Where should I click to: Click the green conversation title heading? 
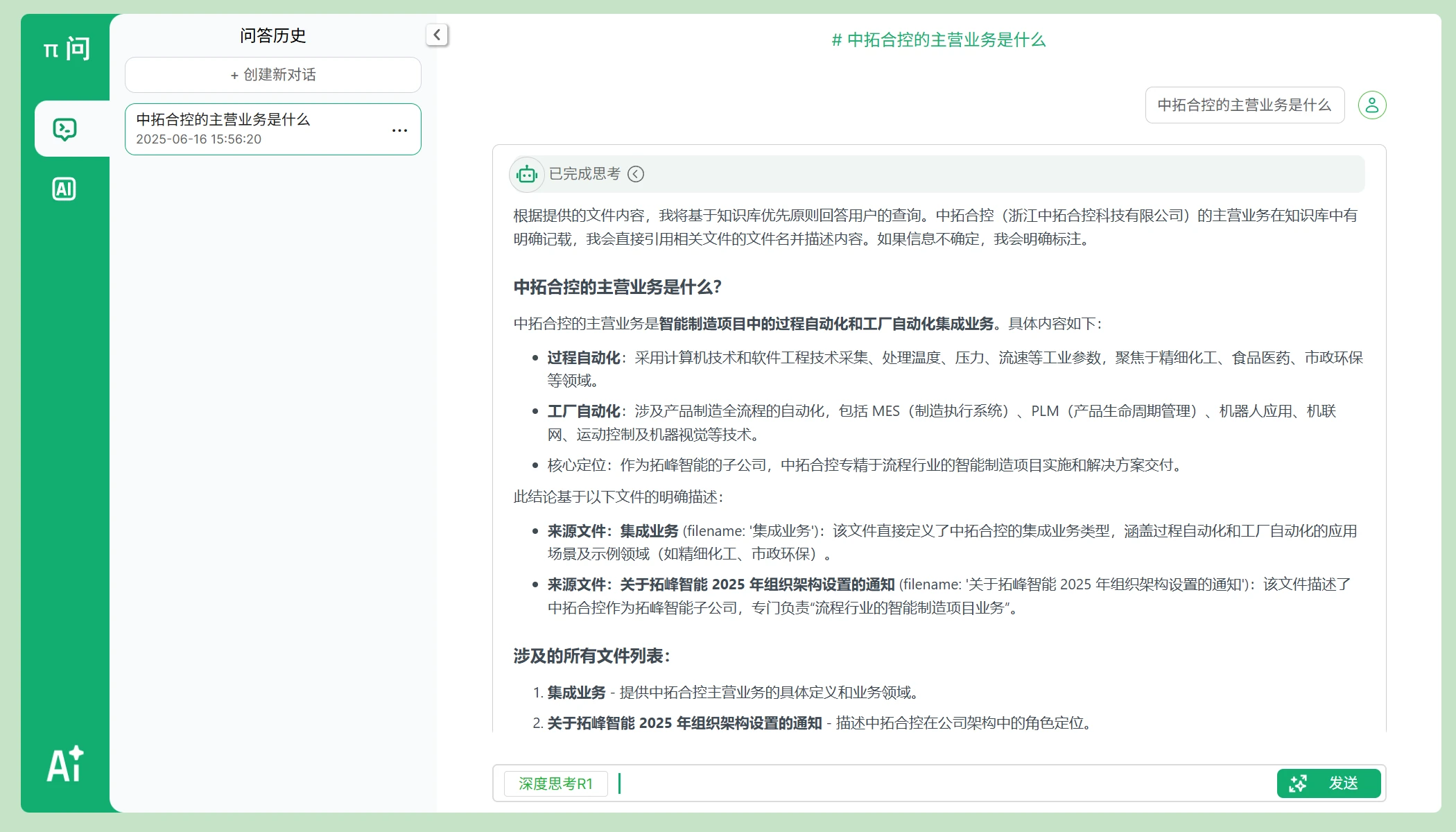tap(938, 40)
